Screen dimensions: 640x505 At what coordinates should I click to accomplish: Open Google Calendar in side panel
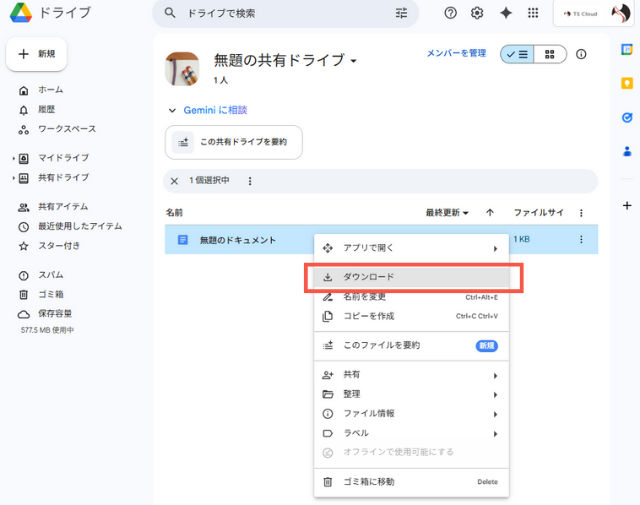tap(627, 49)
